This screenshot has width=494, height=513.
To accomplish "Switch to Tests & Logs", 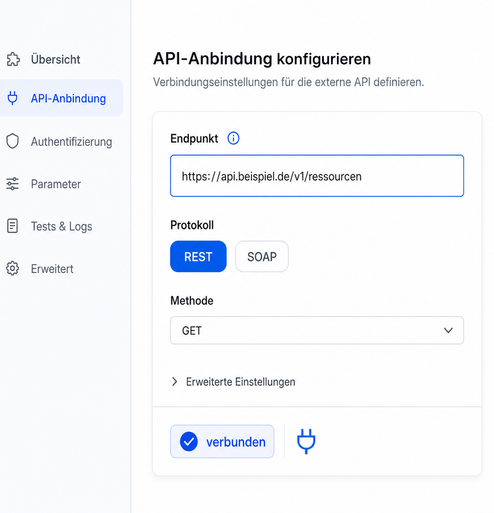I will [x=61, y=226].
